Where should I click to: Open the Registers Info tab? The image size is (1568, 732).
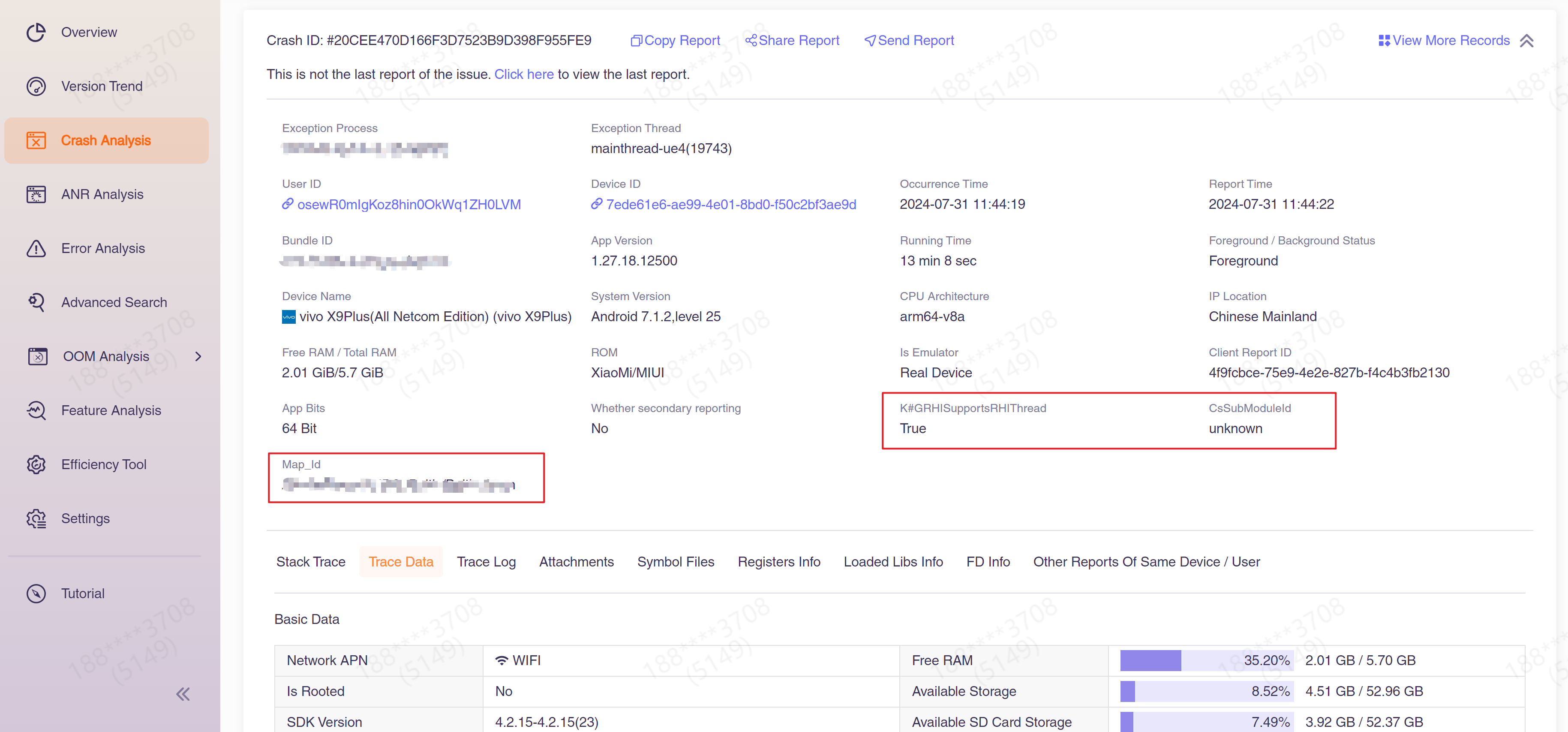779,562
